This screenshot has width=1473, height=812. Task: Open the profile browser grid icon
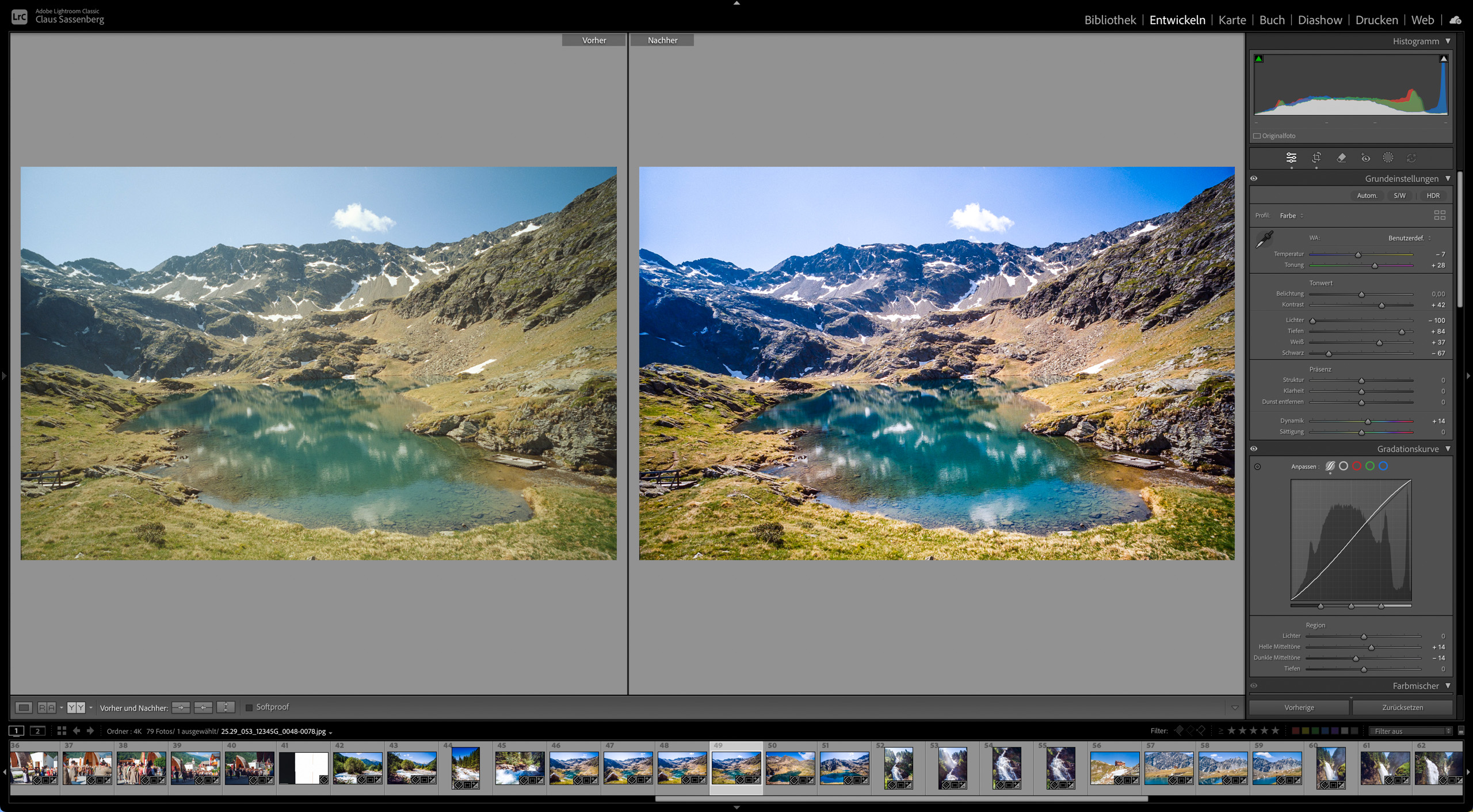(1440, 215)
